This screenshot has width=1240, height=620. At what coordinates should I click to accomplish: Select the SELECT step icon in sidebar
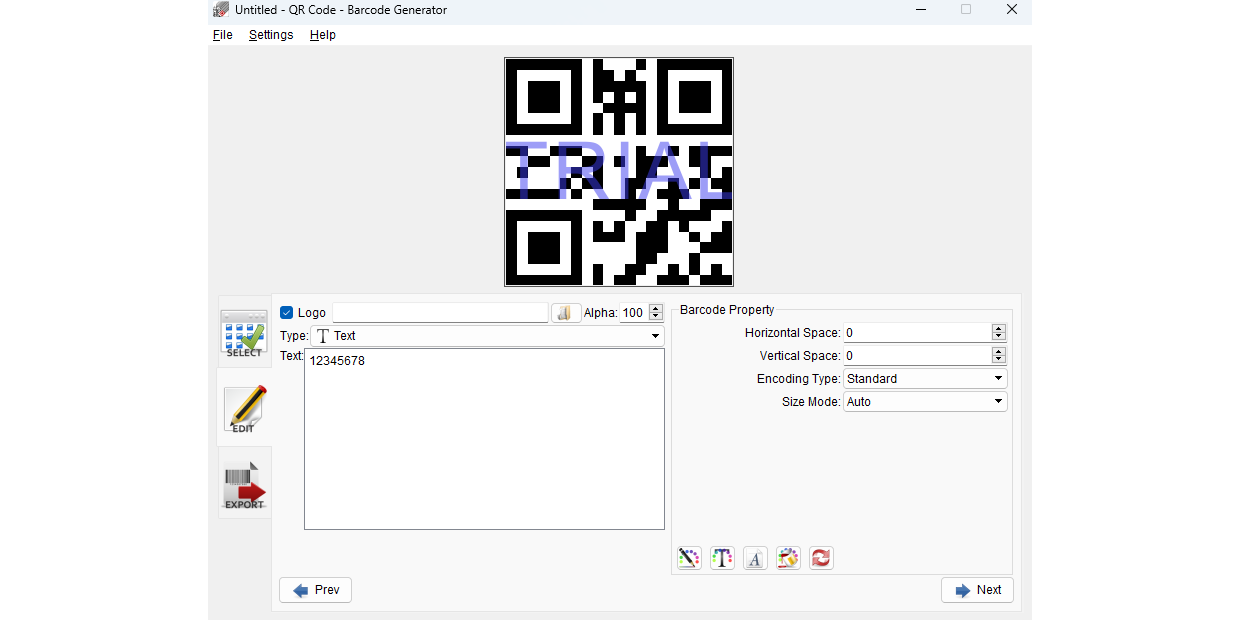tap(243, 332)
